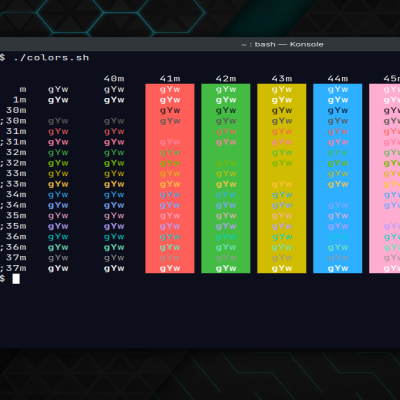The image size is (400, 400).
Task: Click white gYw in 44m column, ;37m row
Action: (338, 268)
